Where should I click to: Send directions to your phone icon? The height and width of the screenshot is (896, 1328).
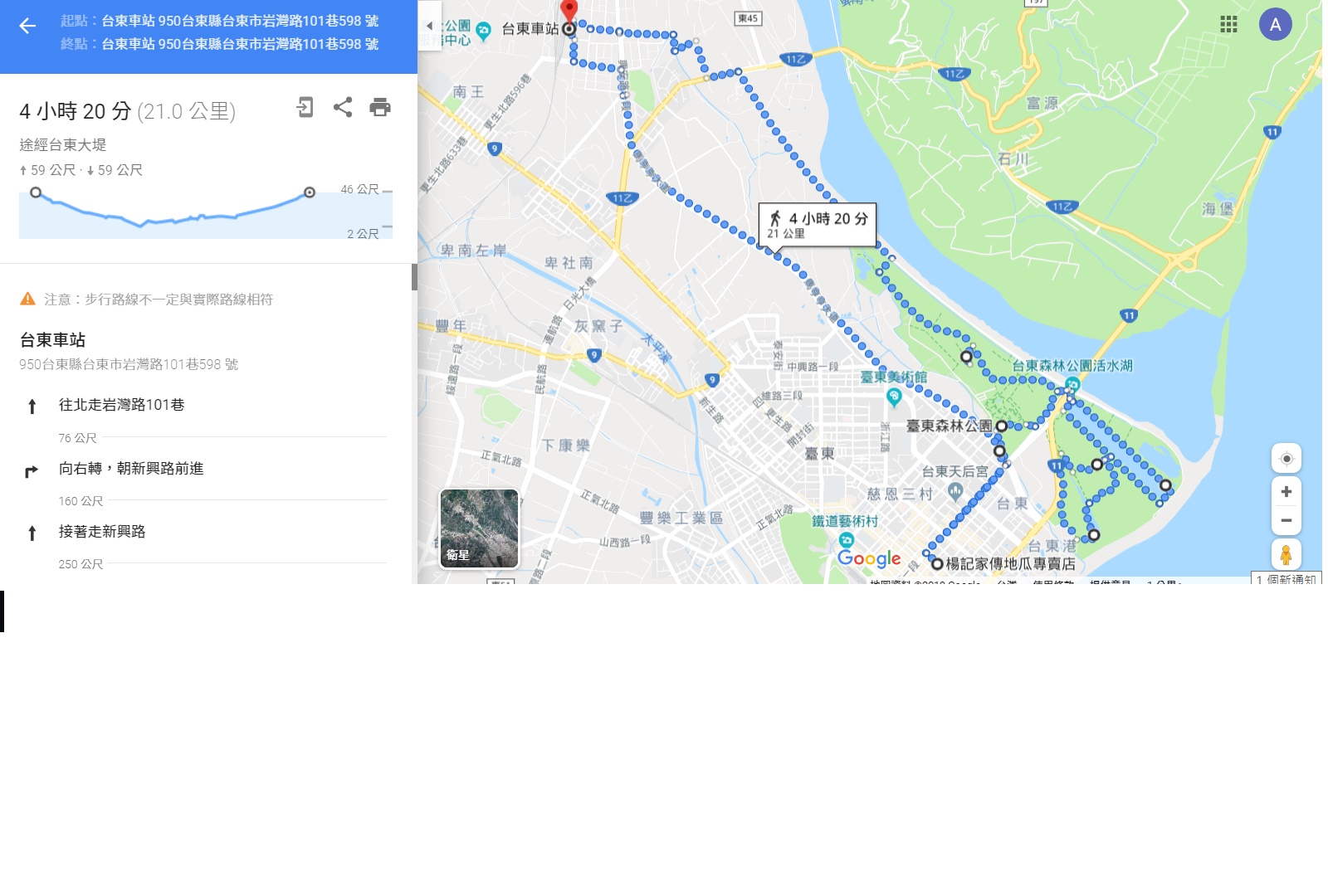pos(305,107)
